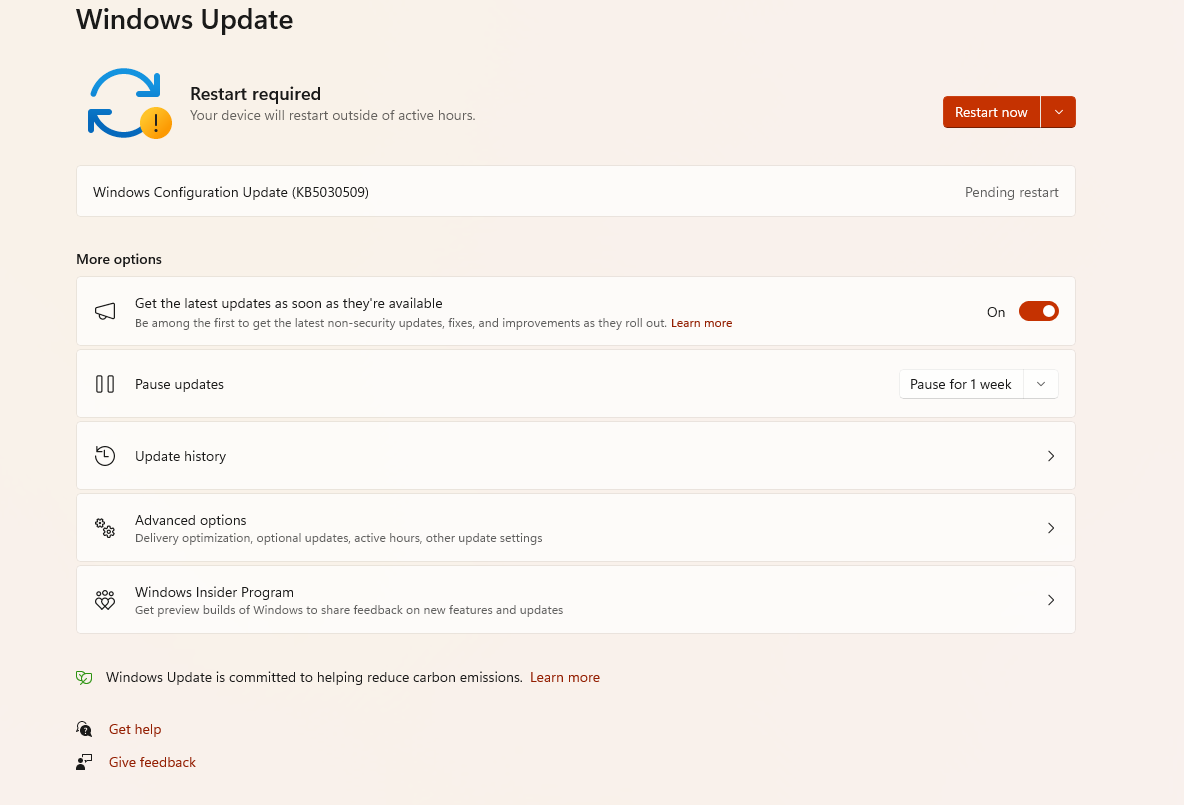Click the Windows Update sync status icon
This screenshot has width=1184, height=805.
[130, 103]
